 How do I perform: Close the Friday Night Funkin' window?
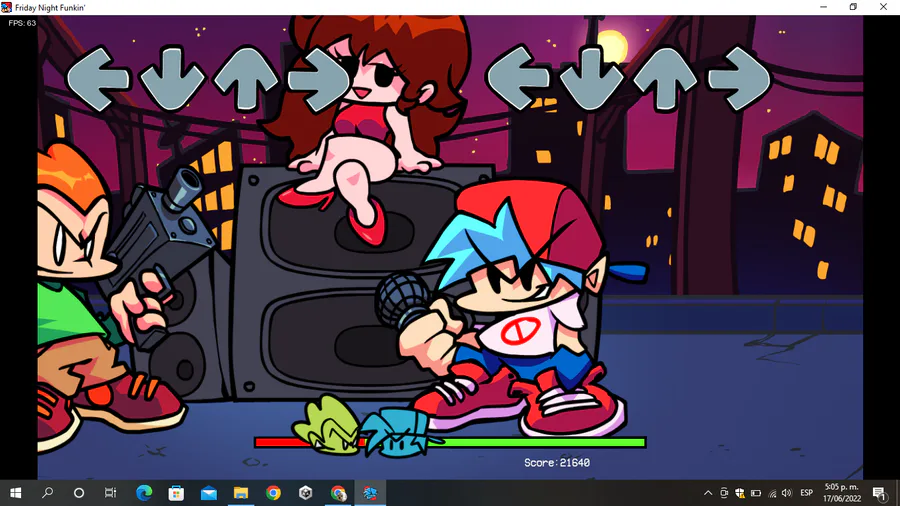coord(883,7)
